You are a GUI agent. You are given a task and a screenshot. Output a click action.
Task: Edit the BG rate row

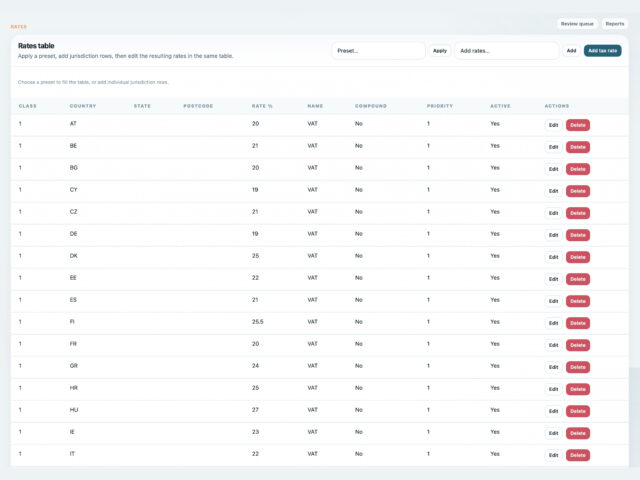[x=553, y=169]
